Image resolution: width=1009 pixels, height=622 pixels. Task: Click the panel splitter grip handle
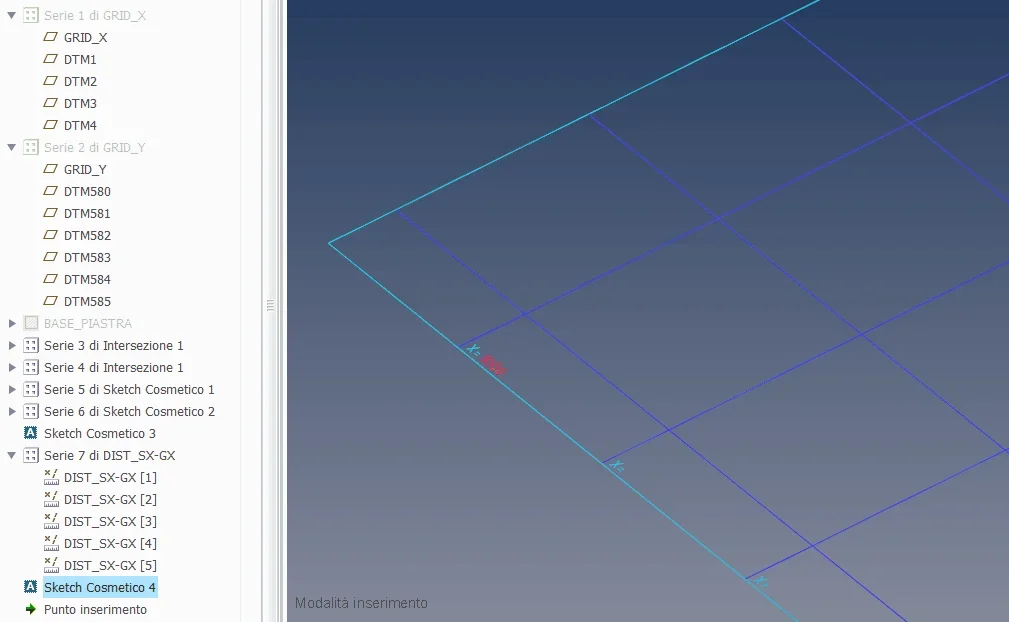[270, 306]
